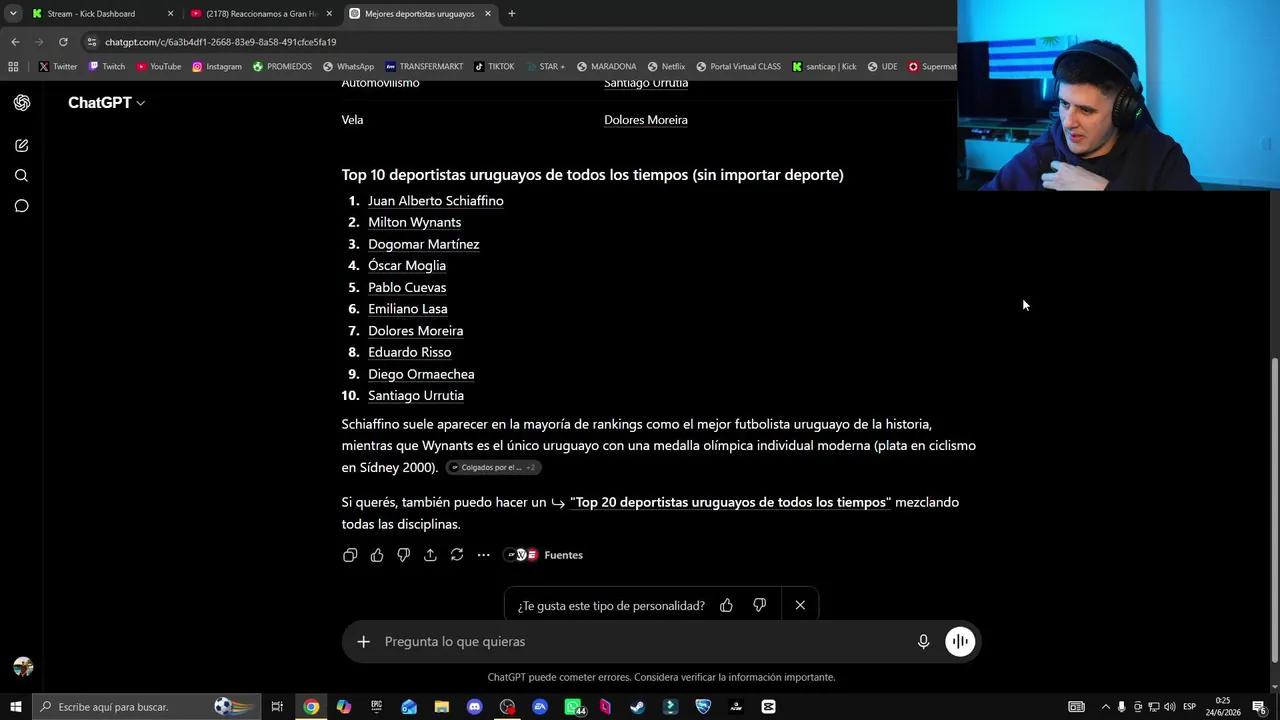Open the Pablo Cuevas link
Viewport: 1280px width, 720px height.
407,287
